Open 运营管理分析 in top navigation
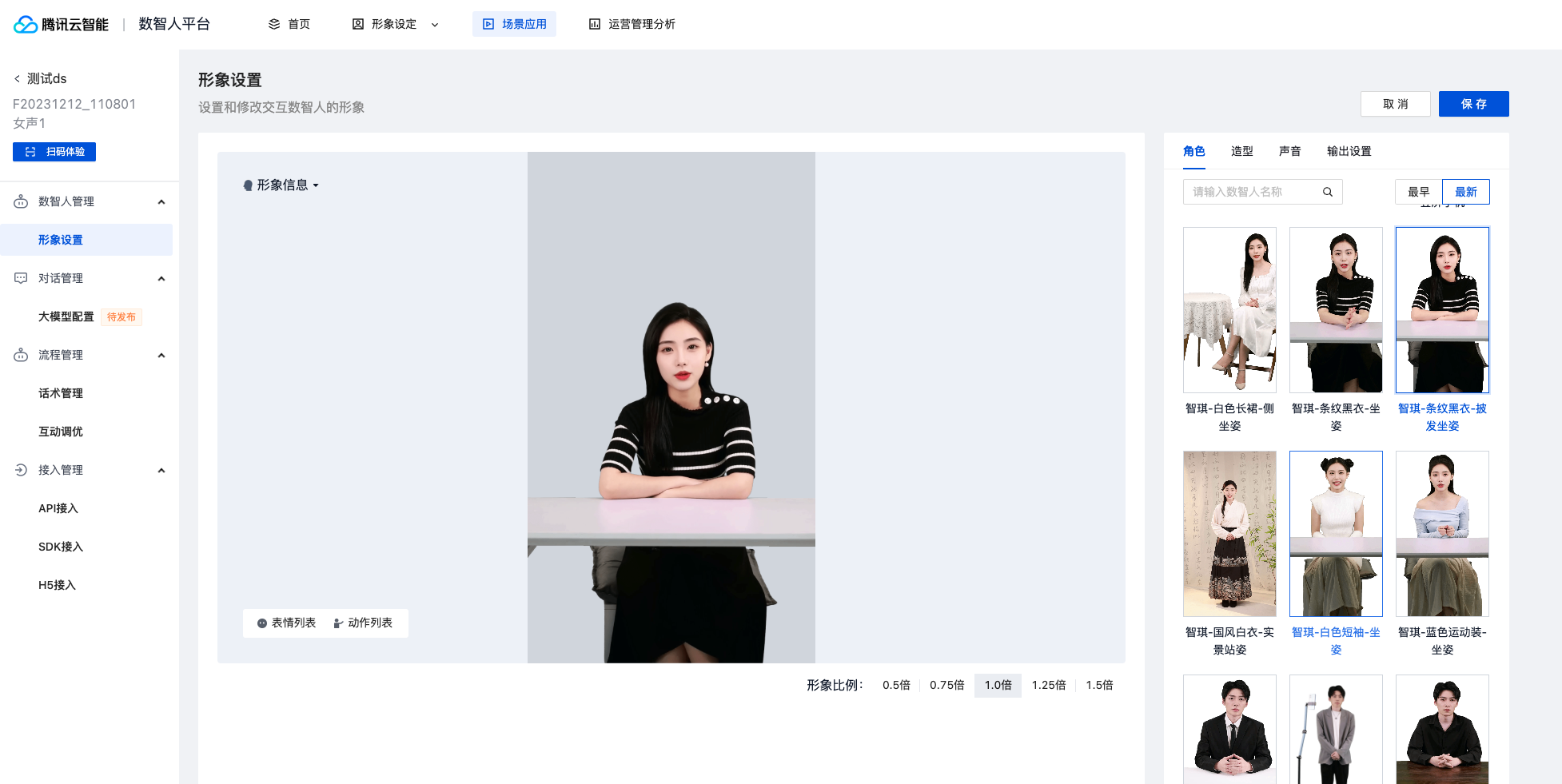Image resolution: width=1562 pixels, height=784 pixels. click(632, 24)
